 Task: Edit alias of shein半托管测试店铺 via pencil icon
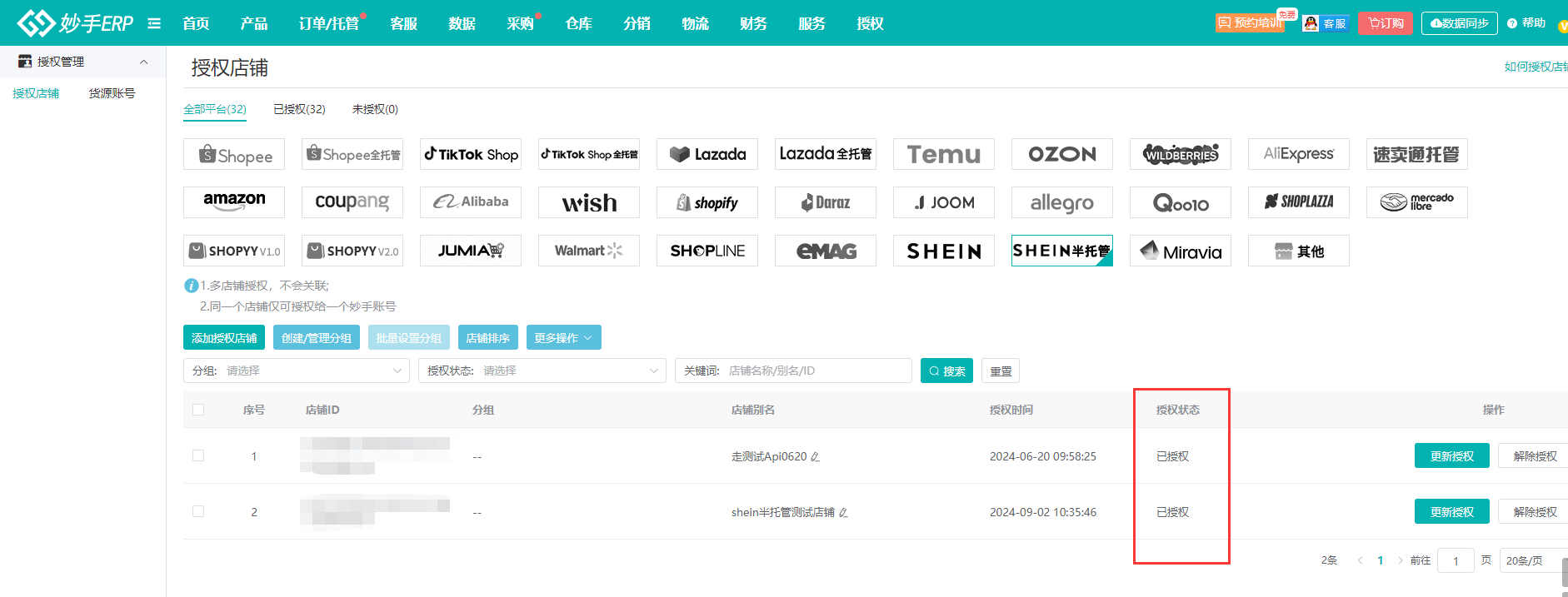click(843, 512)
